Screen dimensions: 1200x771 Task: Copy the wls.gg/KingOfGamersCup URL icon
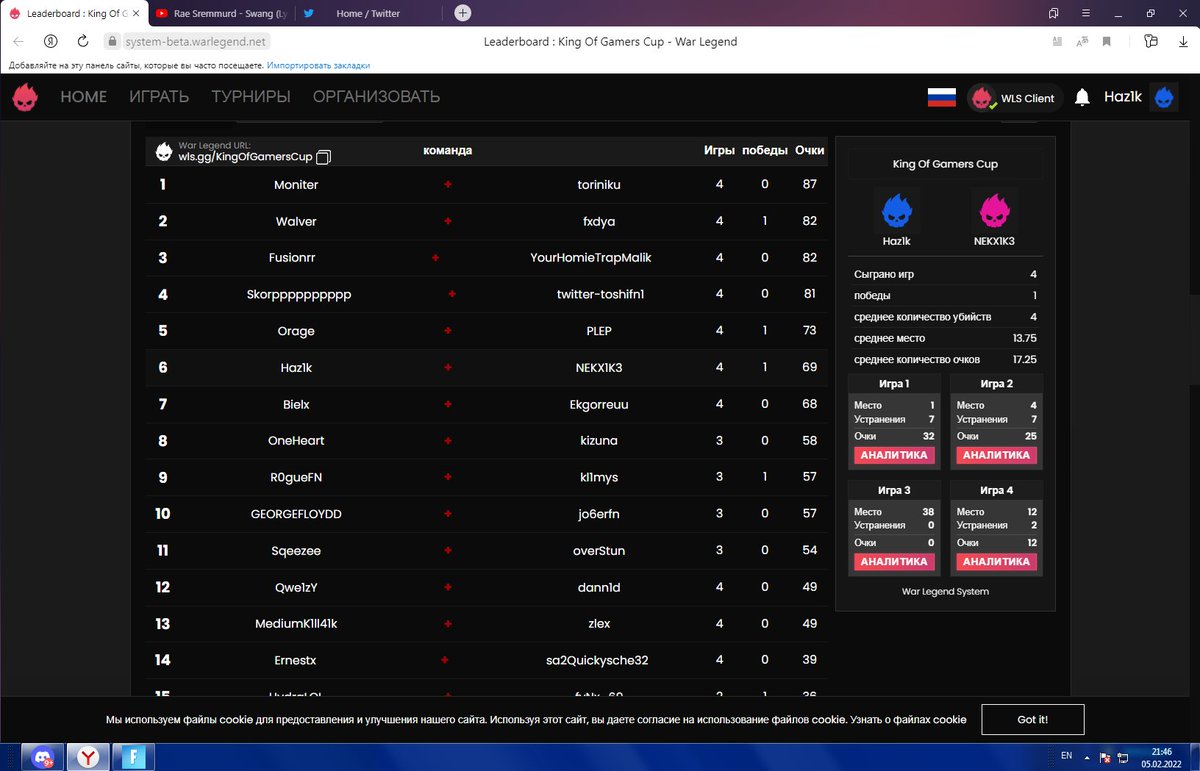pyautogui.click(x=323, y=157)
